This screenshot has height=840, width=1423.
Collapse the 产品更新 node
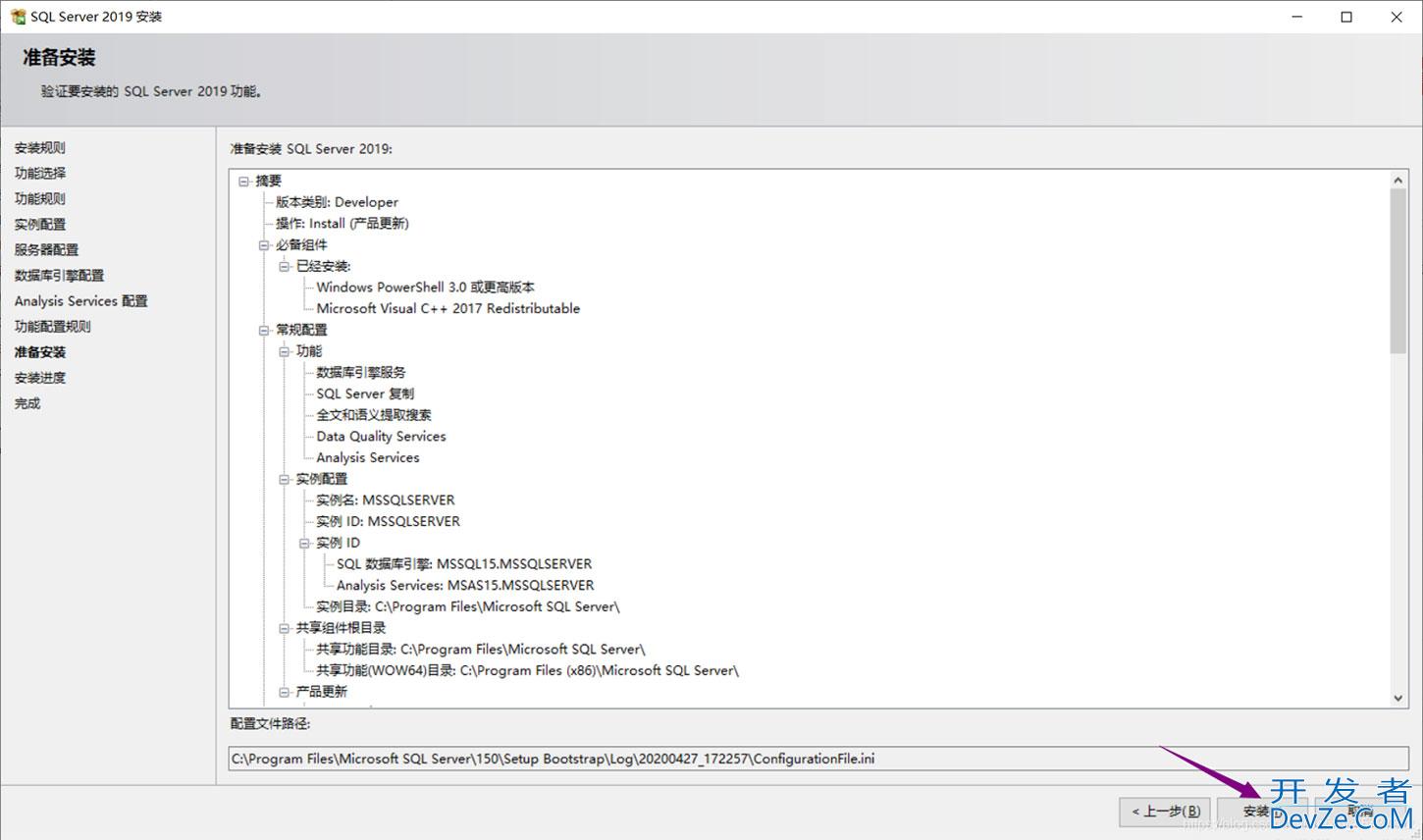[x=285, y=692]
